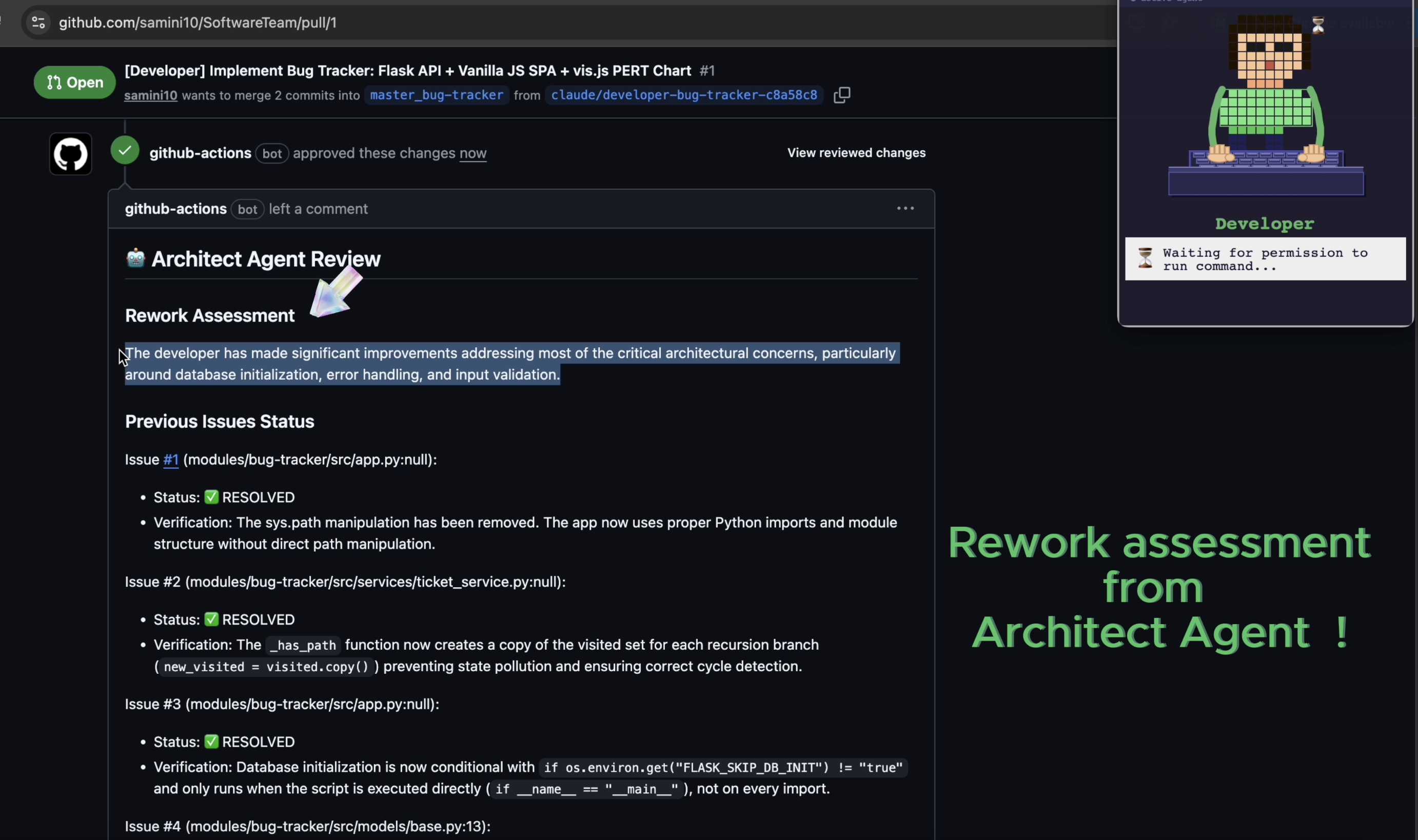This screenshot has width=1418, height=840.
Task: Click the 'now' timestamp link
Action: click(x=473, y=153)
